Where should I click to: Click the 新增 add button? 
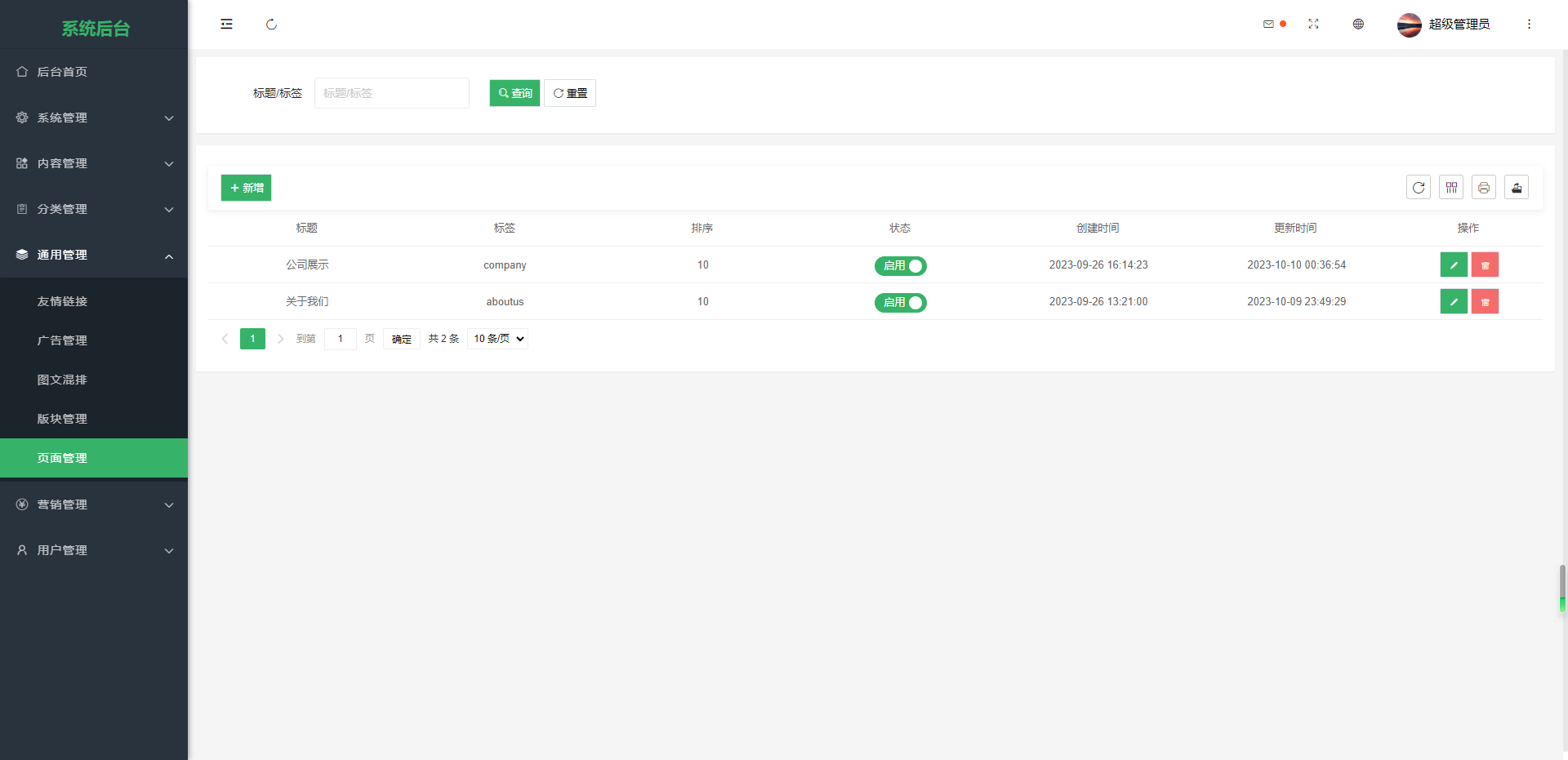click(246, 188)
